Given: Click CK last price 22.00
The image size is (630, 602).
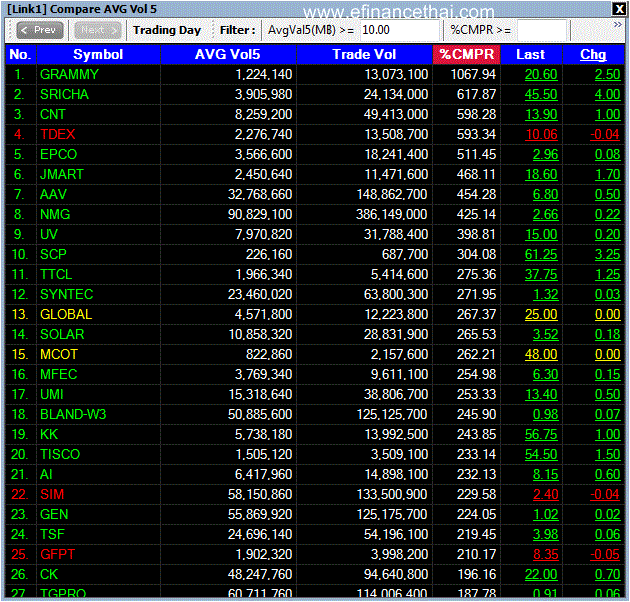Looking at the screenshot, I should point(541,574).
